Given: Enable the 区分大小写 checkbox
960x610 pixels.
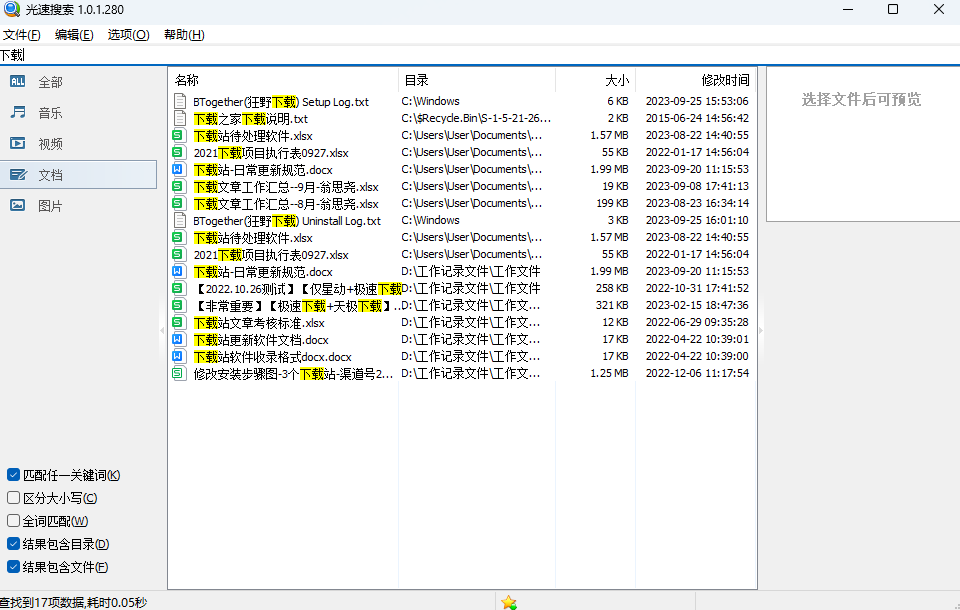Looking at the screenshot, I should pyautogui.click(x=13, y=498).
